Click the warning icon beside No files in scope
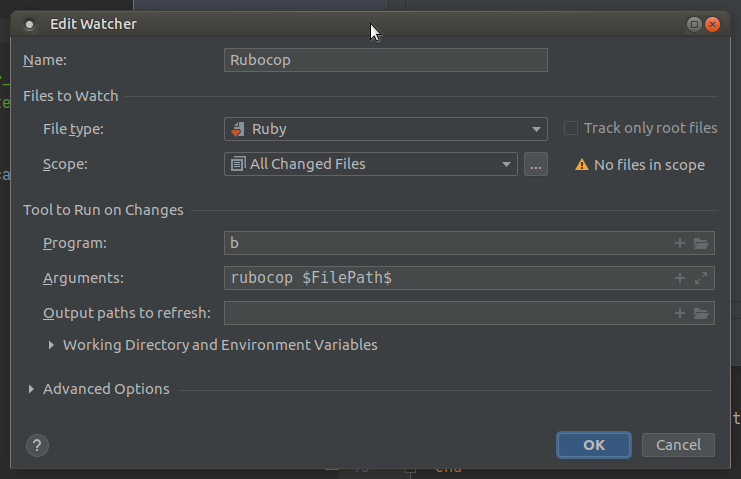This screenshot has height=479, width=741. [581, 165]
